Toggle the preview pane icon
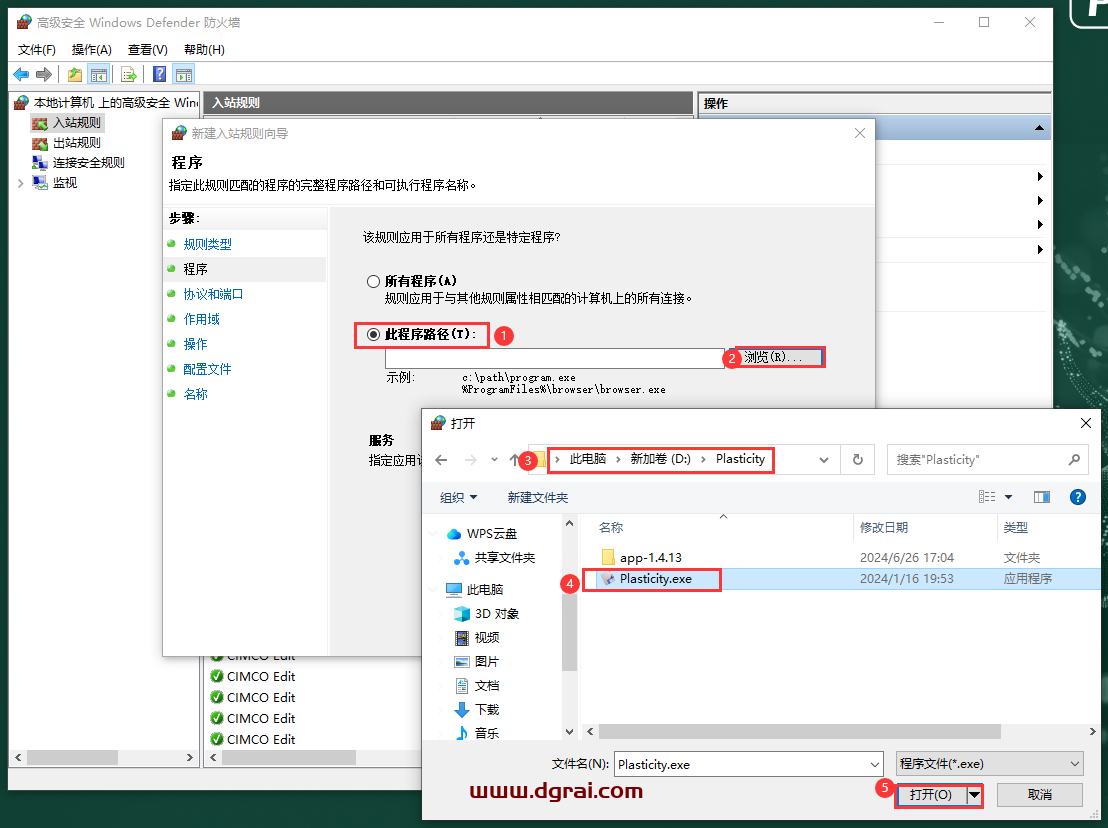1108x828 pixels. (x=1042, y=497)
